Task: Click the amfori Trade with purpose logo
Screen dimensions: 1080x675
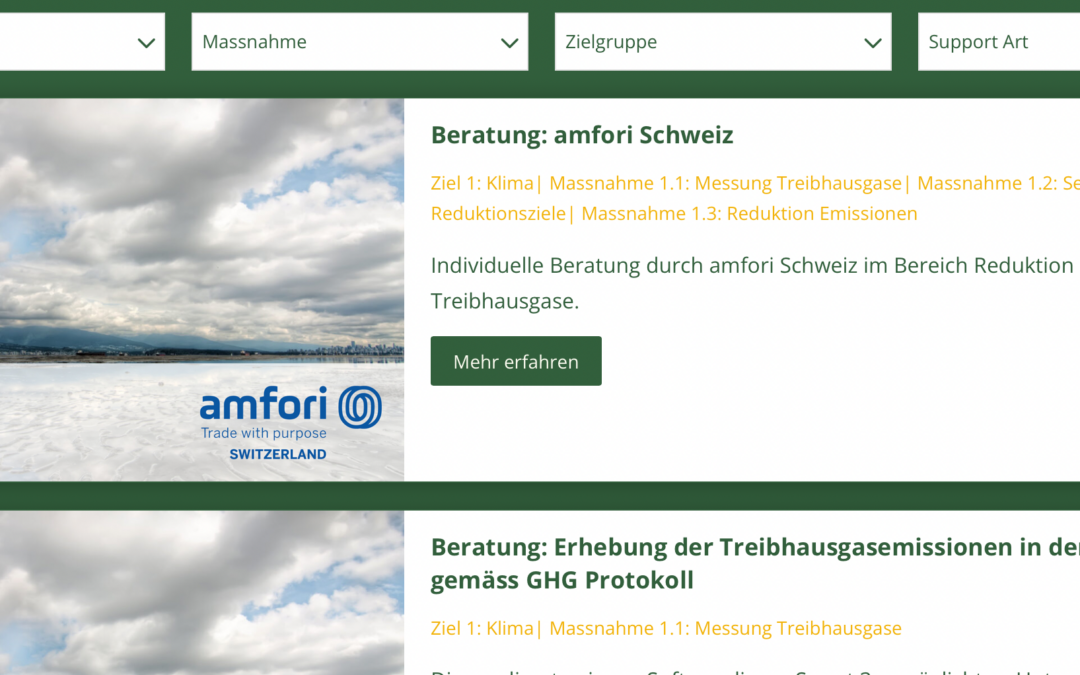Action: 291,422
